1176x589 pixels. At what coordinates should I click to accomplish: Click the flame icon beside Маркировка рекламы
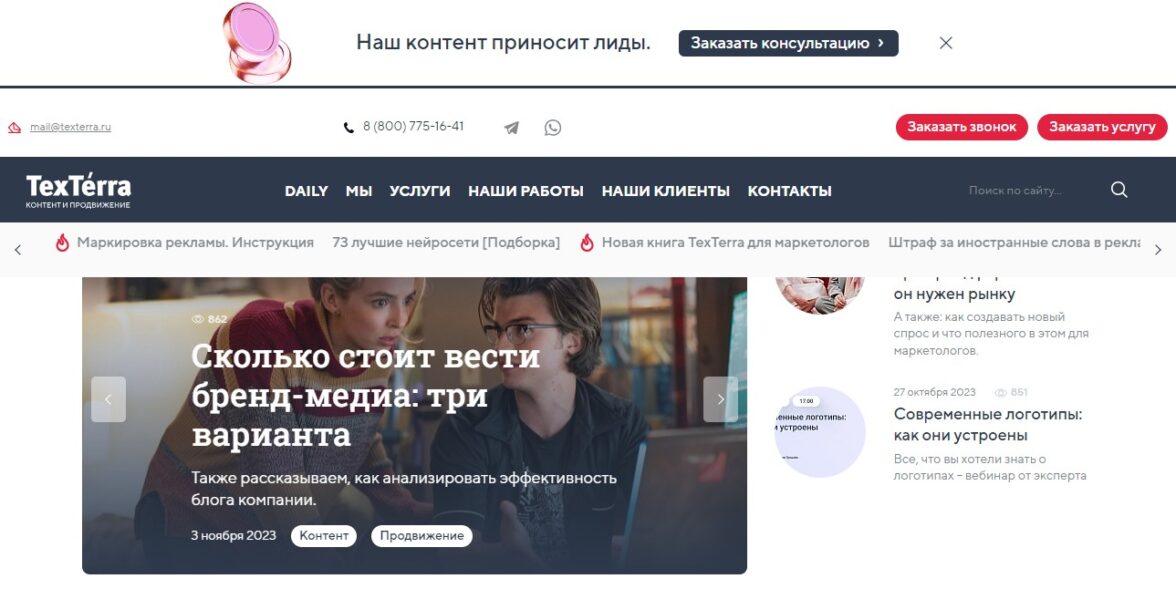click(62, 242)
